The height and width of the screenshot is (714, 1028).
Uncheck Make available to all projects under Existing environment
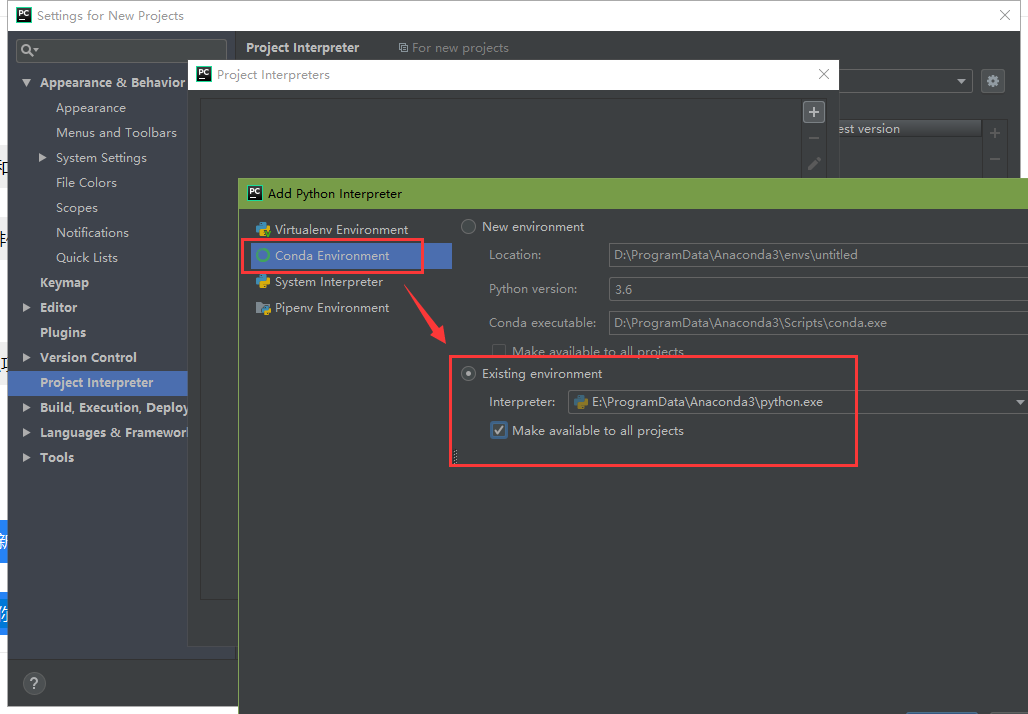(499, 430)
